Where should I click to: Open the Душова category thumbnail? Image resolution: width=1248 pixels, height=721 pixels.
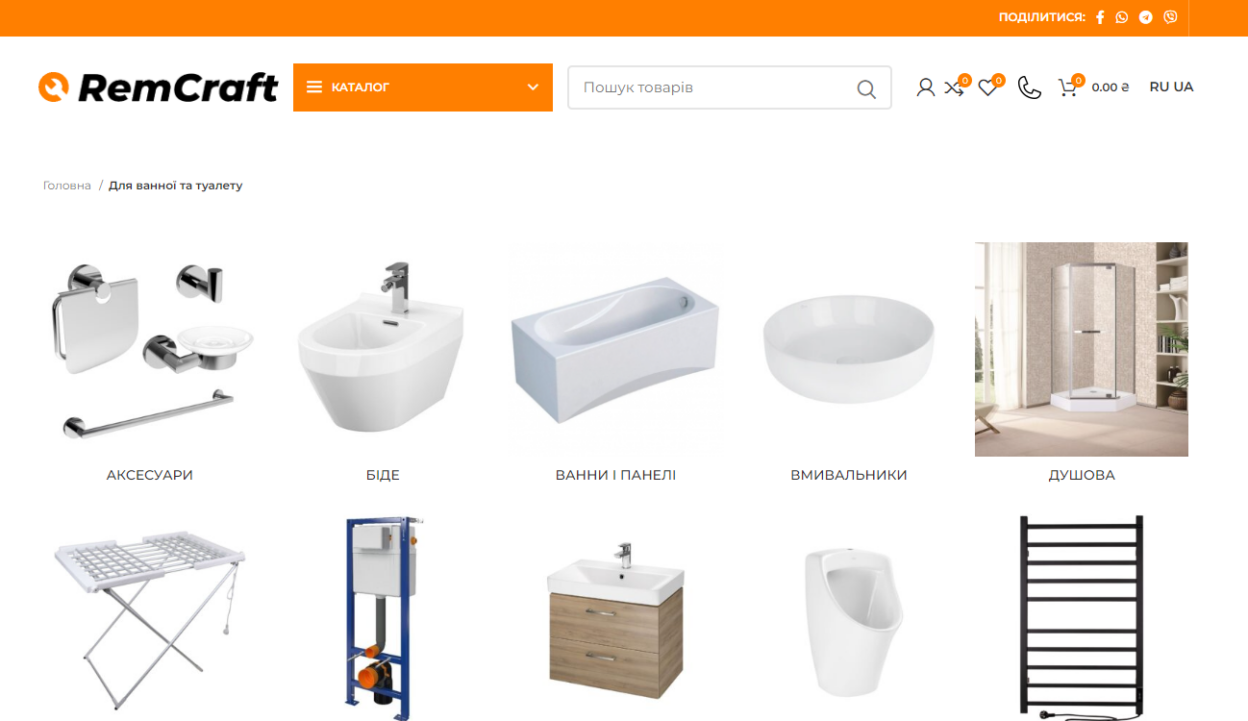pyautogui.click(x=1081, y=349)
